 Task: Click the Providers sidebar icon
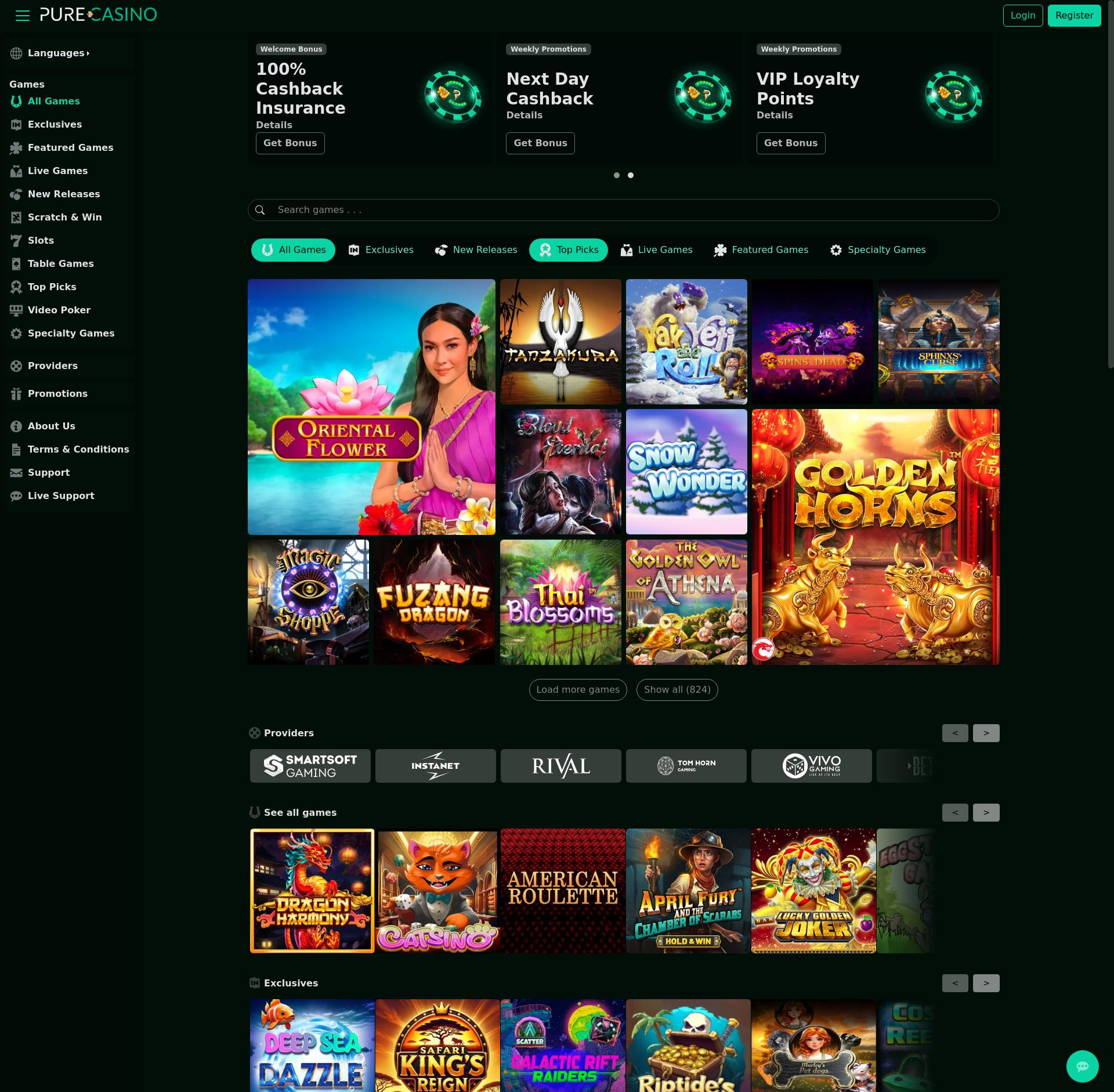[x=16, y=366]
